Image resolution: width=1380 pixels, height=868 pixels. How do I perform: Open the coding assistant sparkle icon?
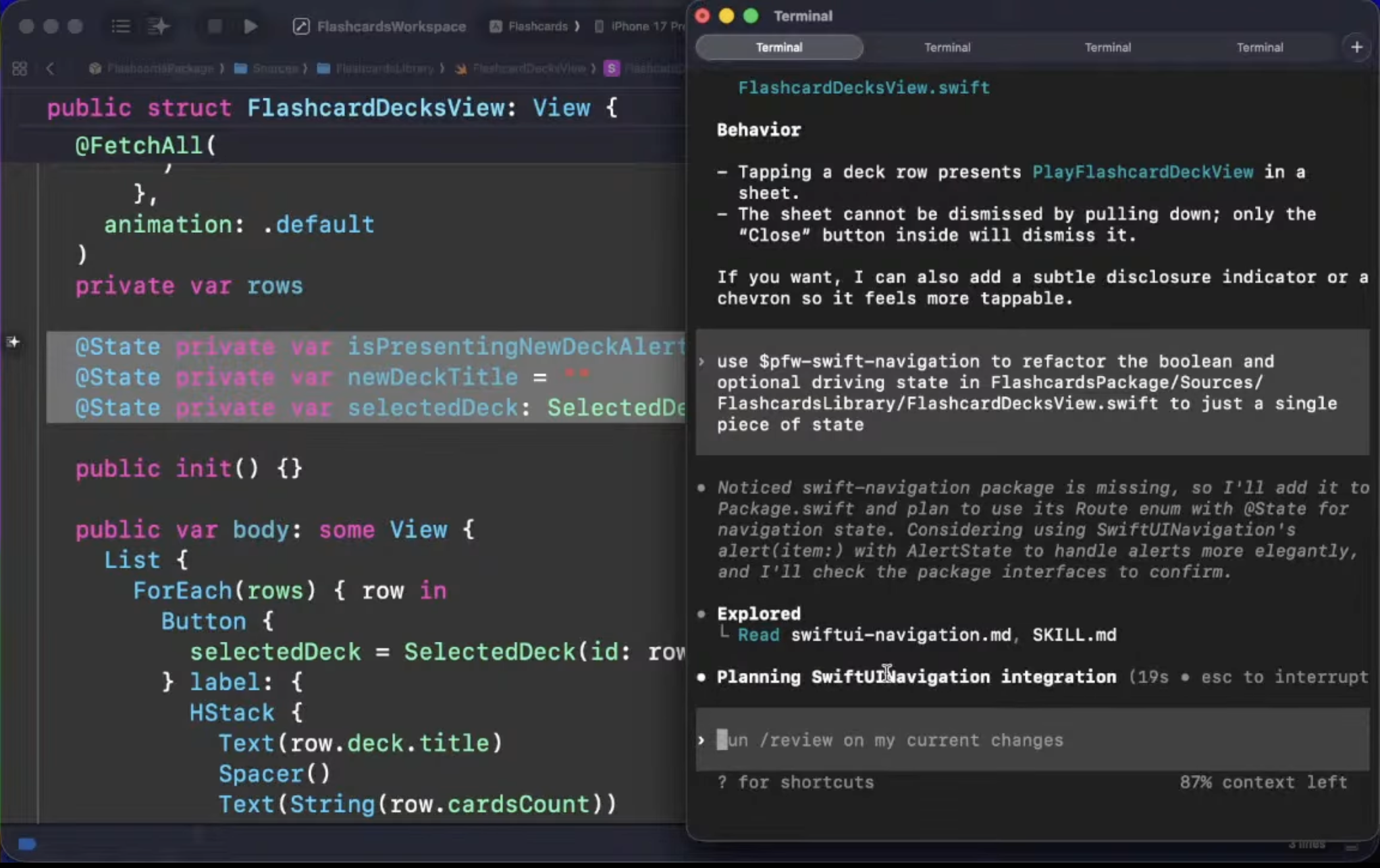click(x=159, y=26)
